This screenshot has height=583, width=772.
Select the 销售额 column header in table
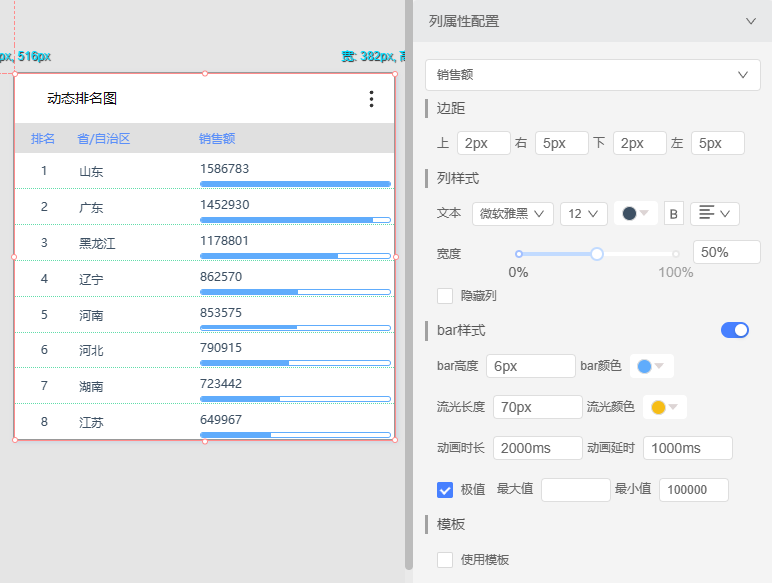(217, 139)
